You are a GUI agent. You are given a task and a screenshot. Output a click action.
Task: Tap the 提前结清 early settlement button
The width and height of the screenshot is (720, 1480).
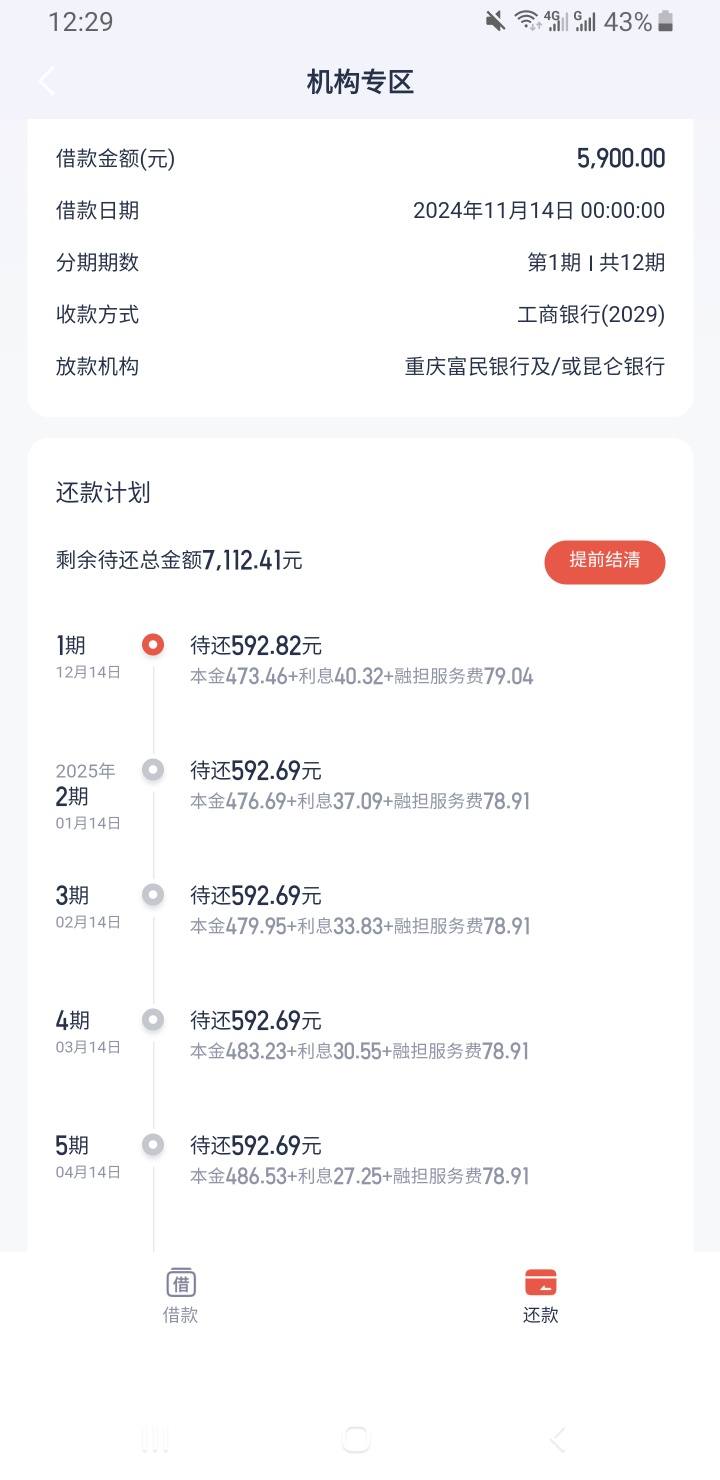(x=605, y=562)
